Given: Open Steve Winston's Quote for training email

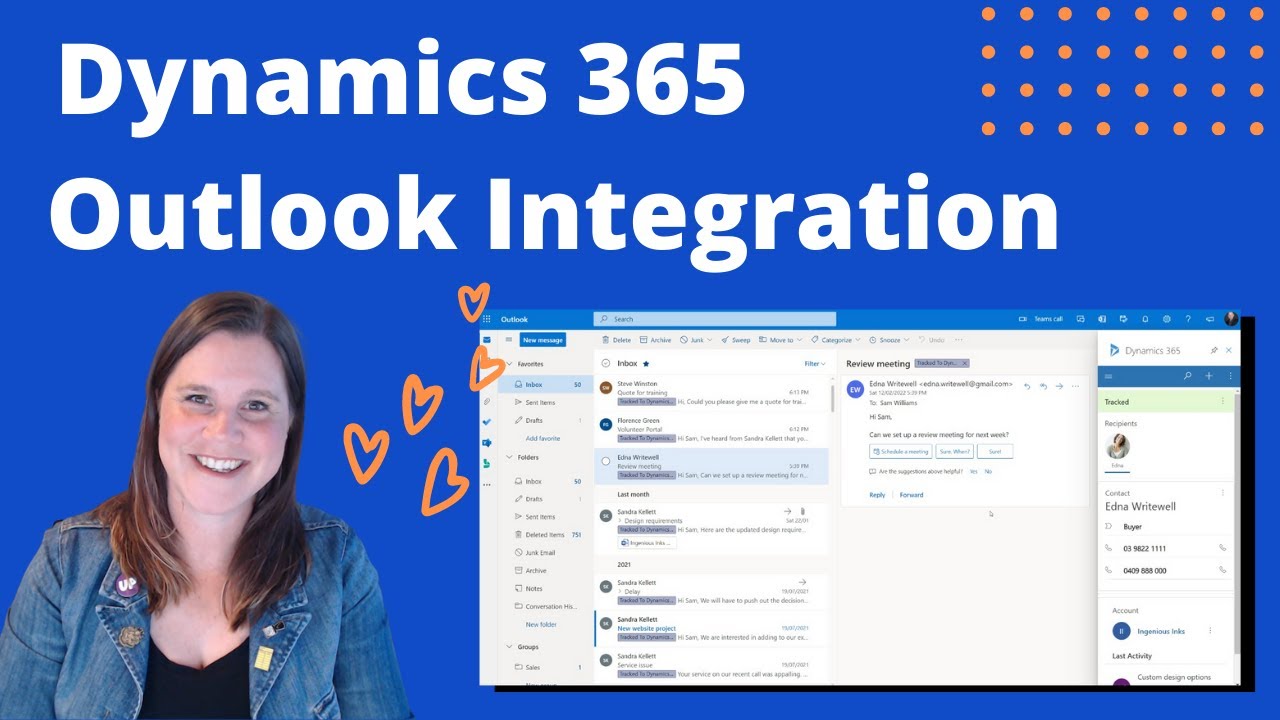Looking at the screenshot, I should tap(712, 392).
